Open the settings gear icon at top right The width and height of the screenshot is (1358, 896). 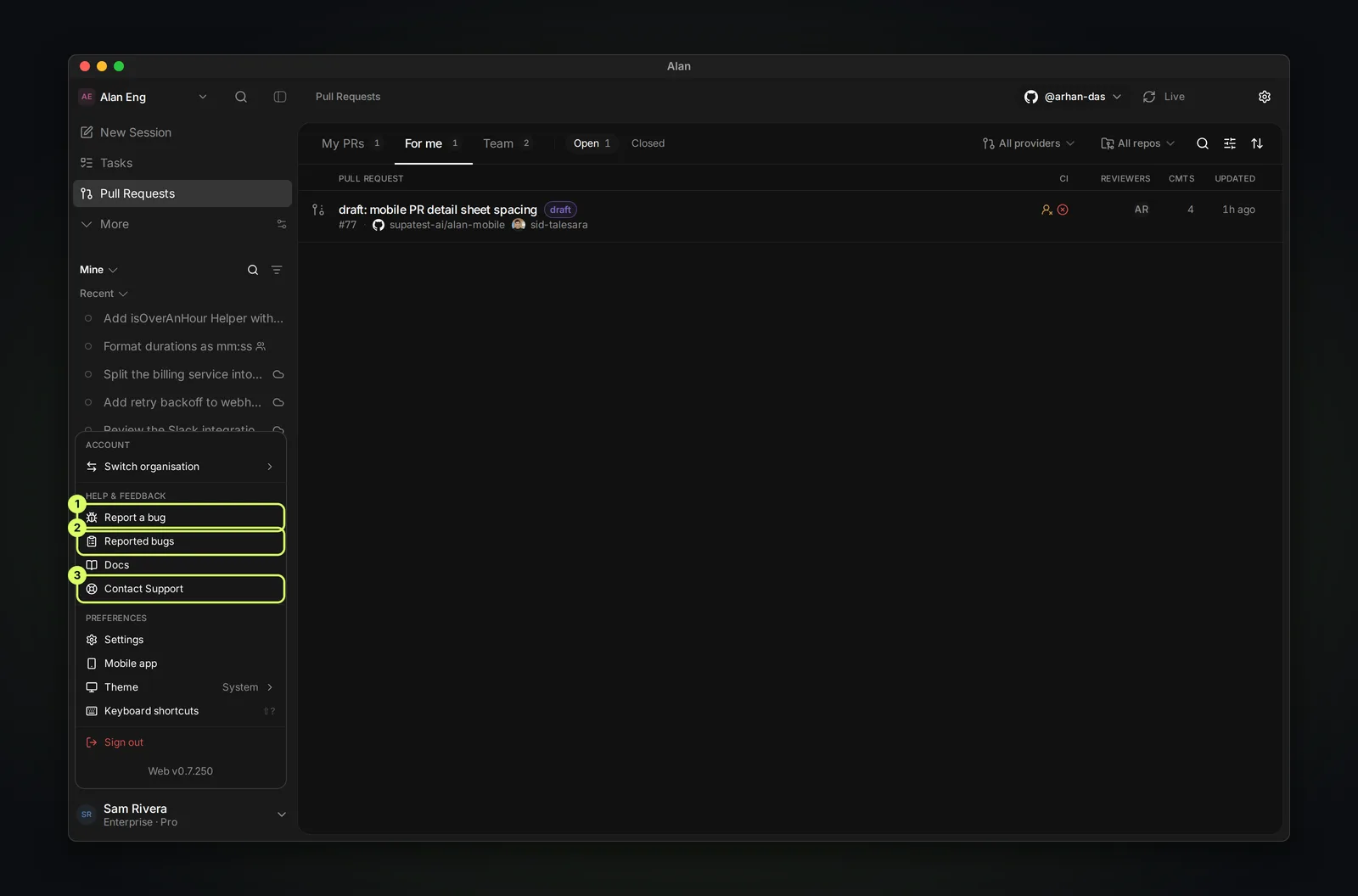tap(1265, 97)
